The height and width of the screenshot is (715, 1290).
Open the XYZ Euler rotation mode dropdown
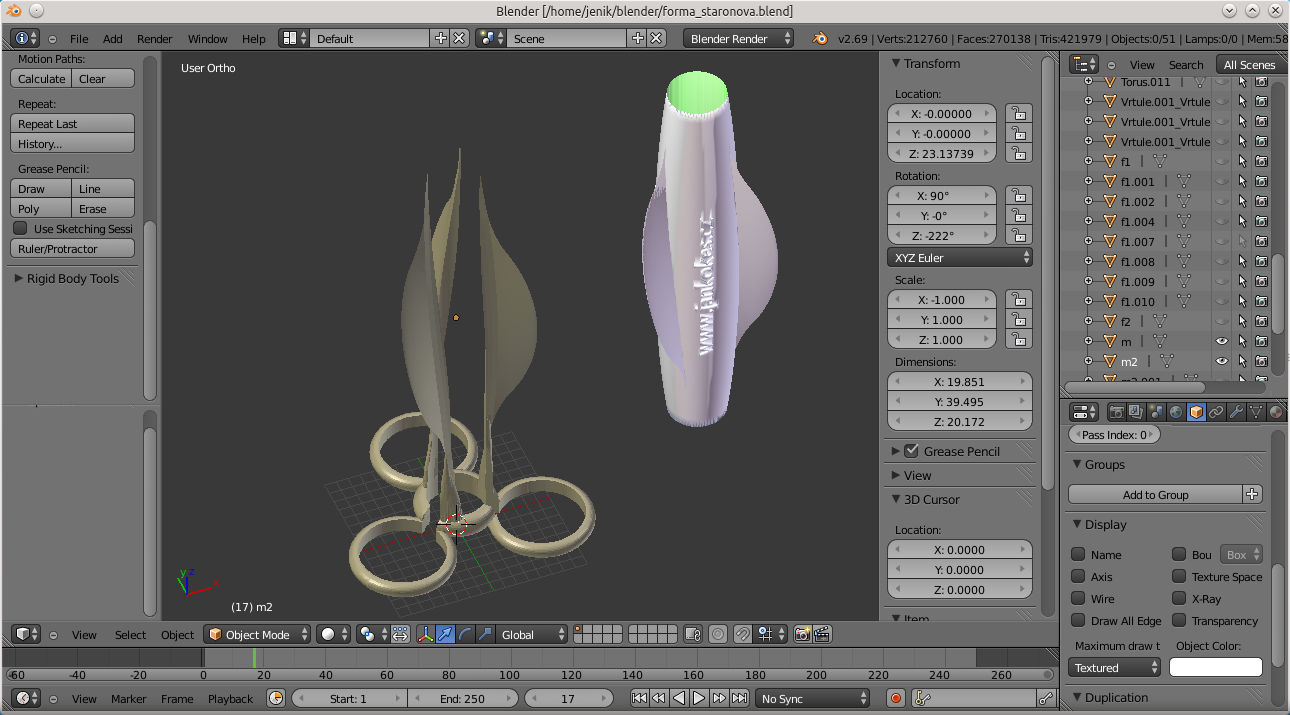960,258
